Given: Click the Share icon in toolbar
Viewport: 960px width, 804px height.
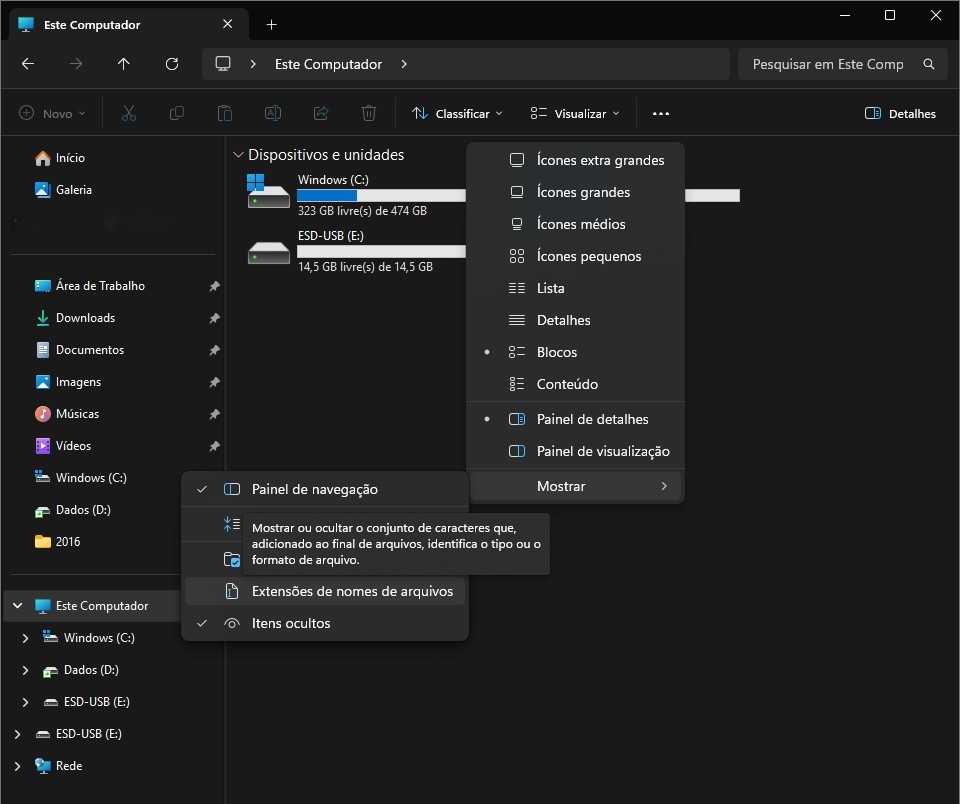Looking at the screenshot, I should 321,114.
